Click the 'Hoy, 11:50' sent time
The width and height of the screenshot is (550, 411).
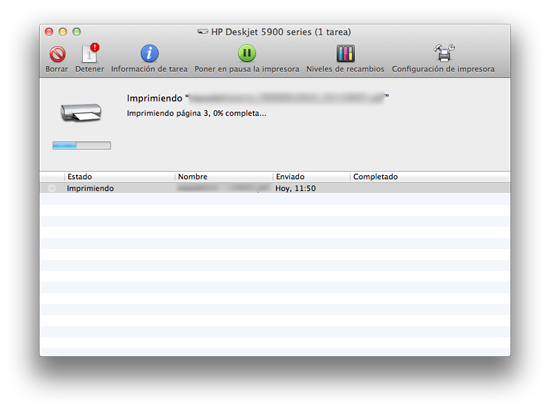click(x=295, y=188)
